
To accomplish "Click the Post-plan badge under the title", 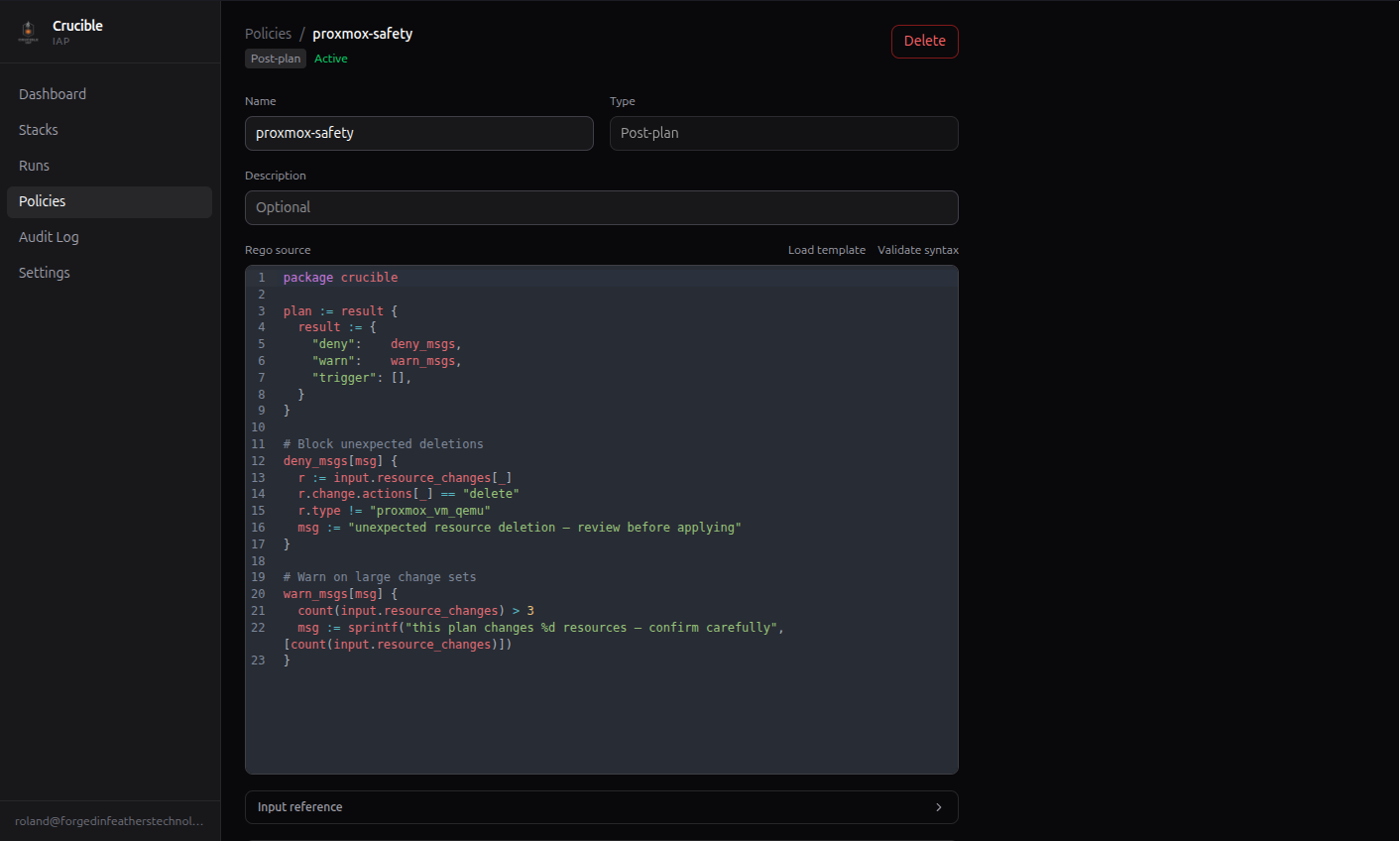I will [275, 59].
